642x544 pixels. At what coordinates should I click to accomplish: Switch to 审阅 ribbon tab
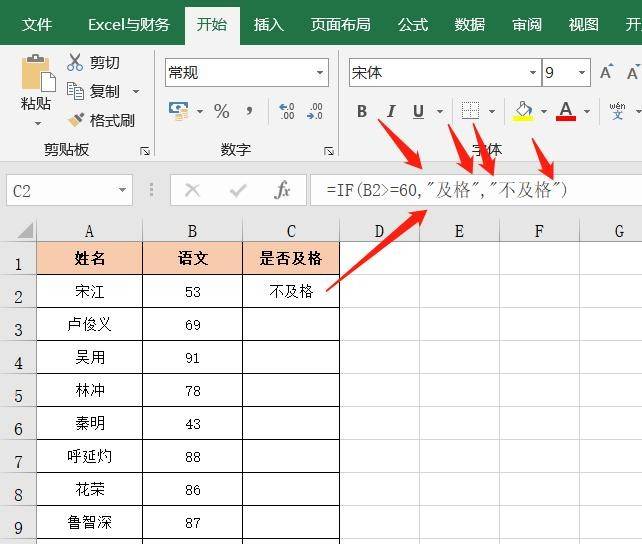pos(527,25)
